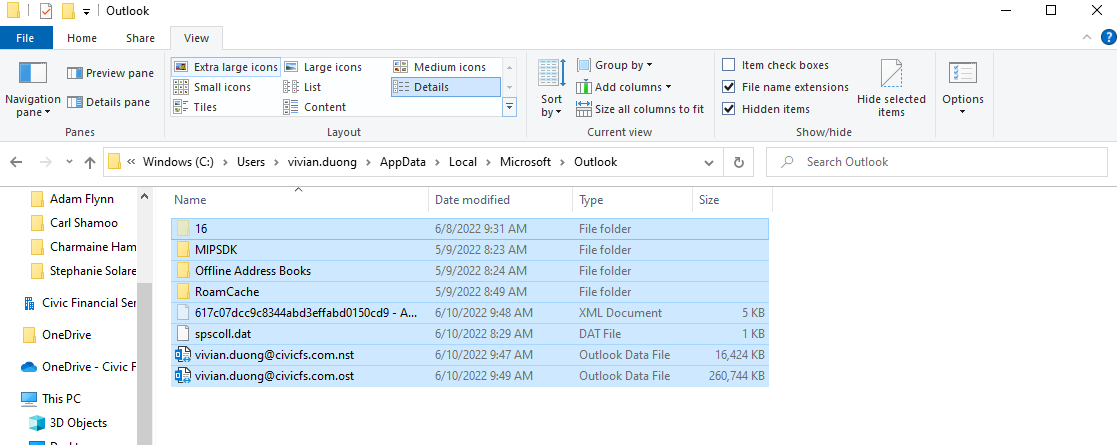Switch layout to Tiles

pos(196,107)
